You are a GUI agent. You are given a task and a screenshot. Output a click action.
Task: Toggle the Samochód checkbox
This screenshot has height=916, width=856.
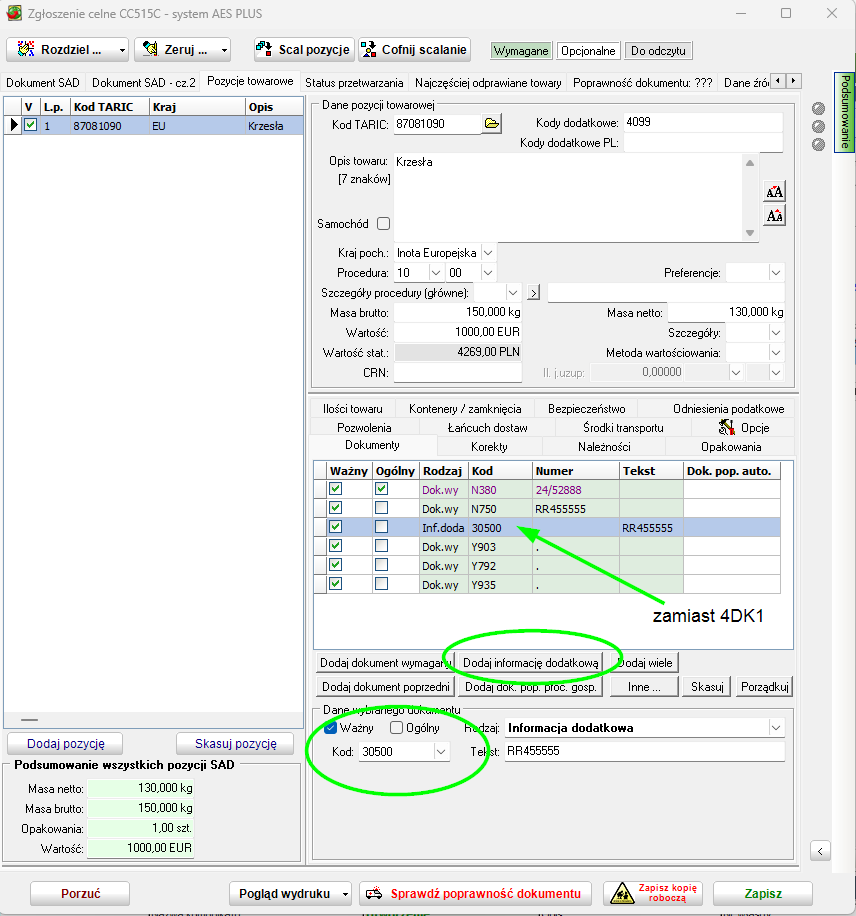click(383, 223)
